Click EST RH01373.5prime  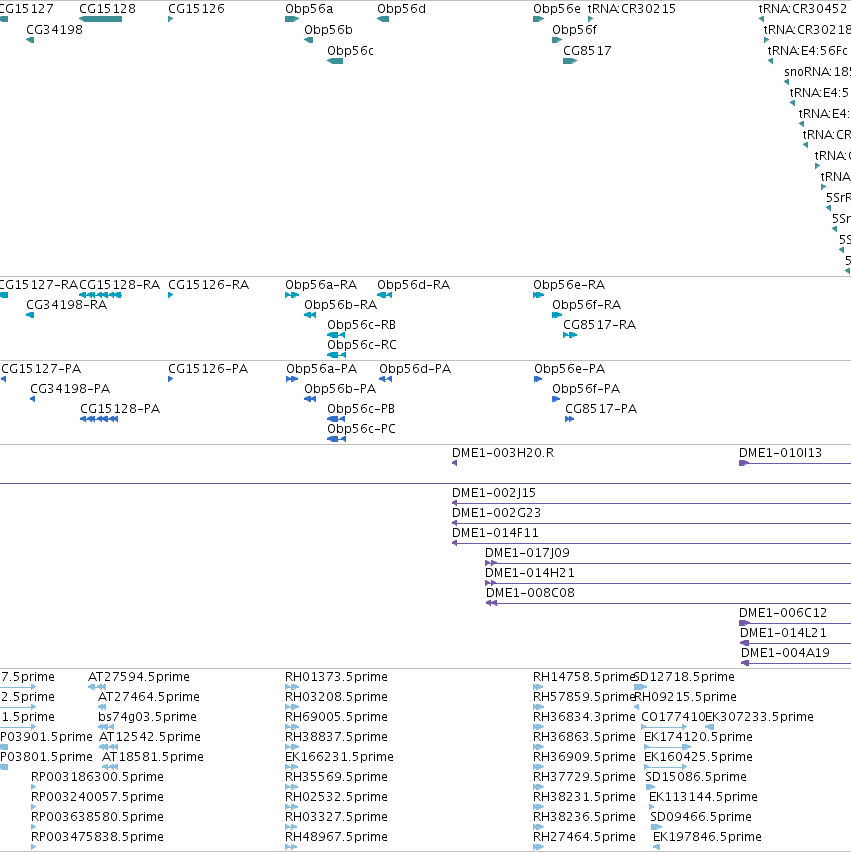(292, 687)
